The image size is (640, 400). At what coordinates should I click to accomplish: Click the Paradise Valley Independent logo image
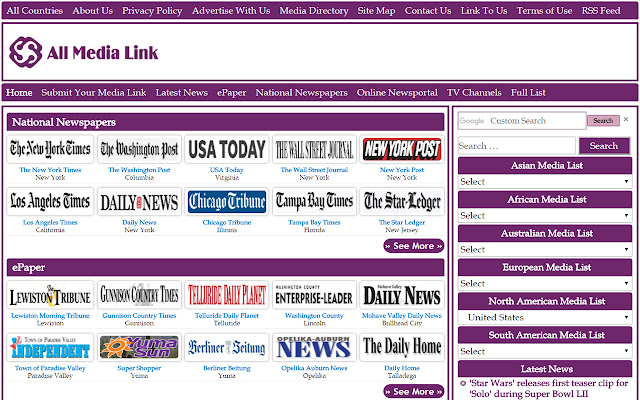(50, 347)
